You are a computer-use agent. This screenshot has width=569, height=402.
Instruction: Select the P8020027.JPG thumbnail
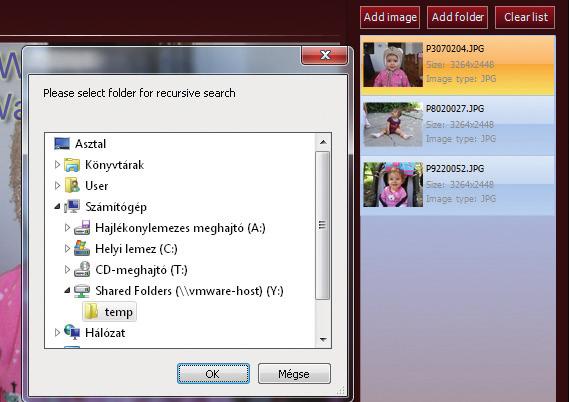[393, 124]
